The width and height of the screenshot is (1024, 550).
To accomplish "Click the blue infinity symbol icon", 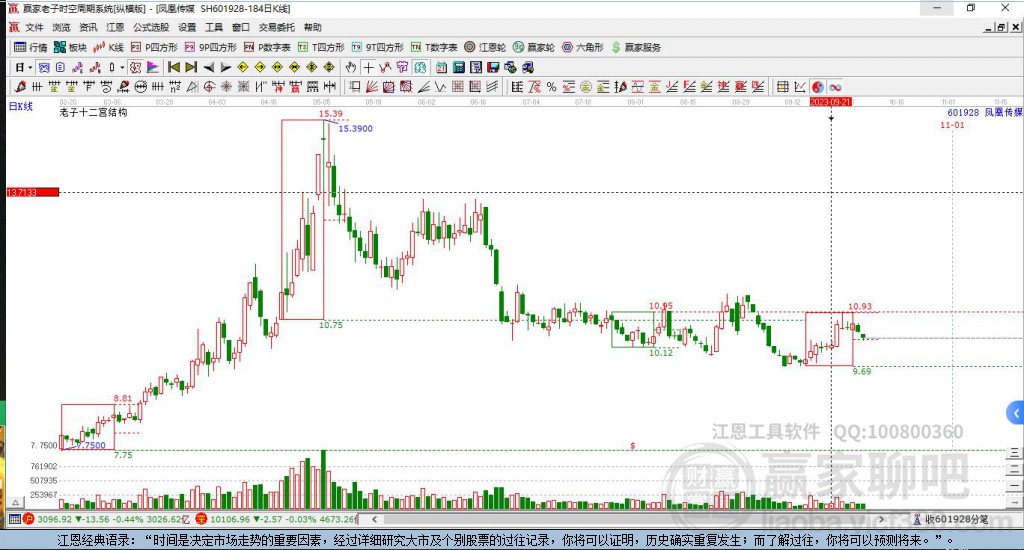I will click(x=835, y=87).
